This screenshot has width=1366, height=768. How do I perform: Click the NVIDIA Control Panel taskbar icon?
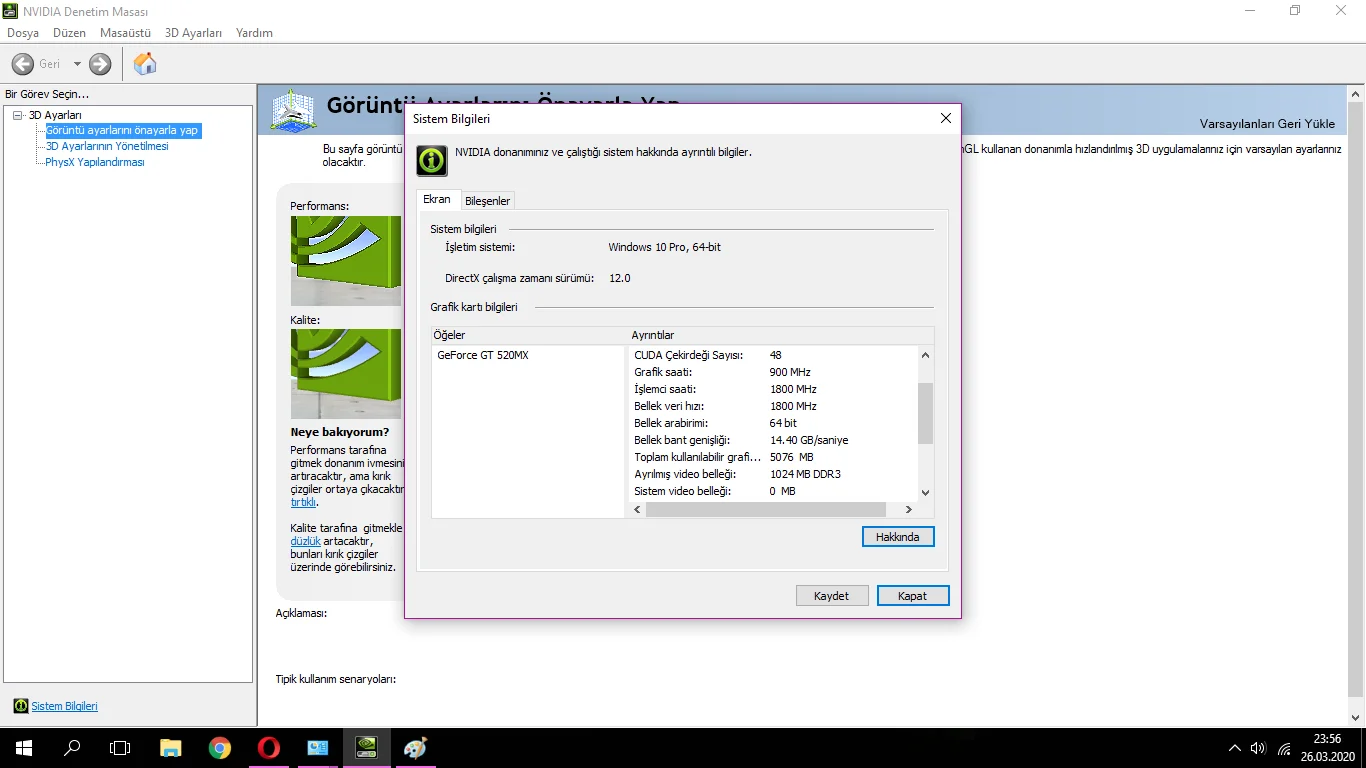(366, 748)
